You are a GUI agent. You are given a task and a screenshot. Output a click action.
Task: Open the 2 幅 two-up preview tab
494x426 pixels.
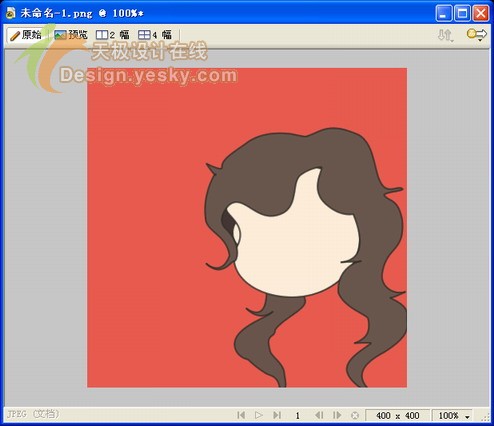(112, 35)
